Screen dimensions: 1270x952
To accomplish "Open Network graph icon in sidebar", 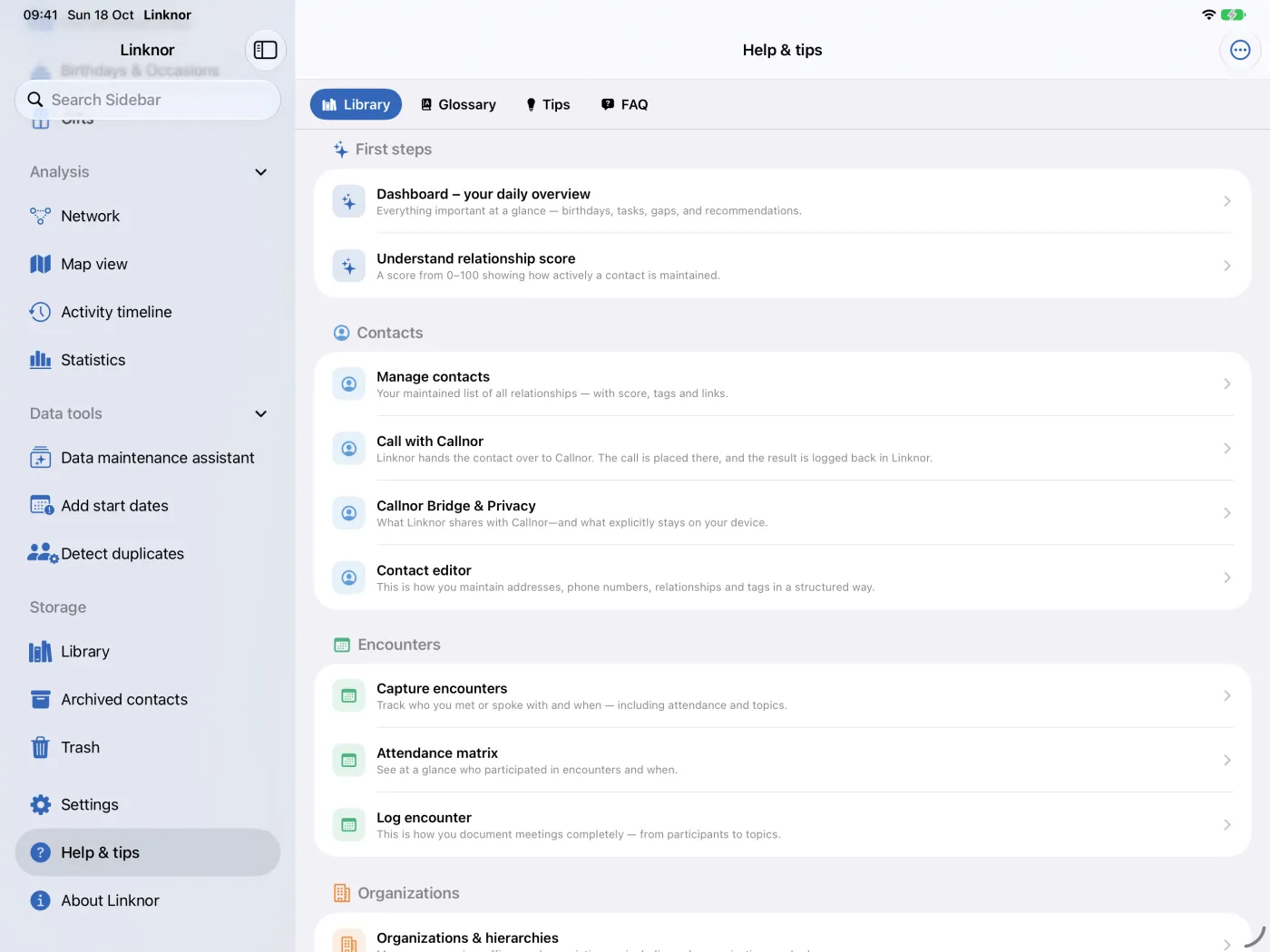I will tap(40, 216).
